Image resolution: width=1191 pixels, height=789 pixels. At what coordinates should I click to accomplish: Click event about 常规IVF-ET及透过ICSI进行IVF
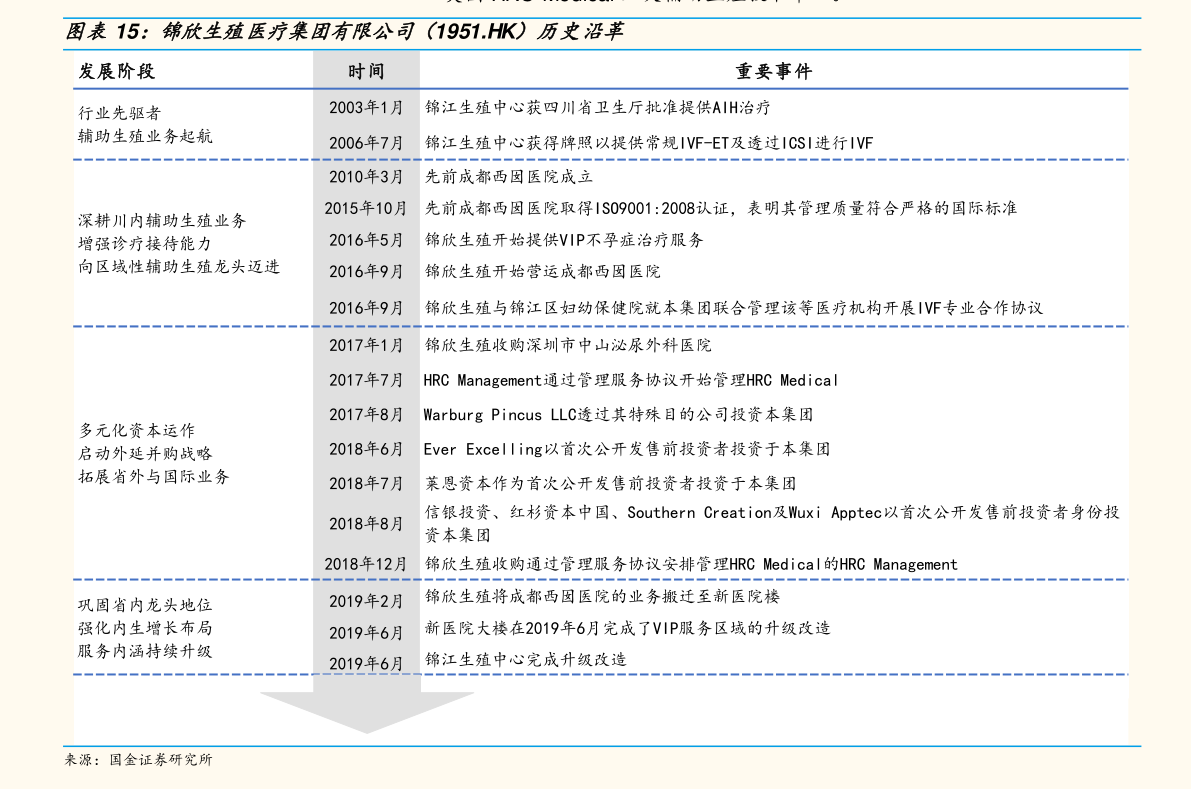(x=649, y=143)
